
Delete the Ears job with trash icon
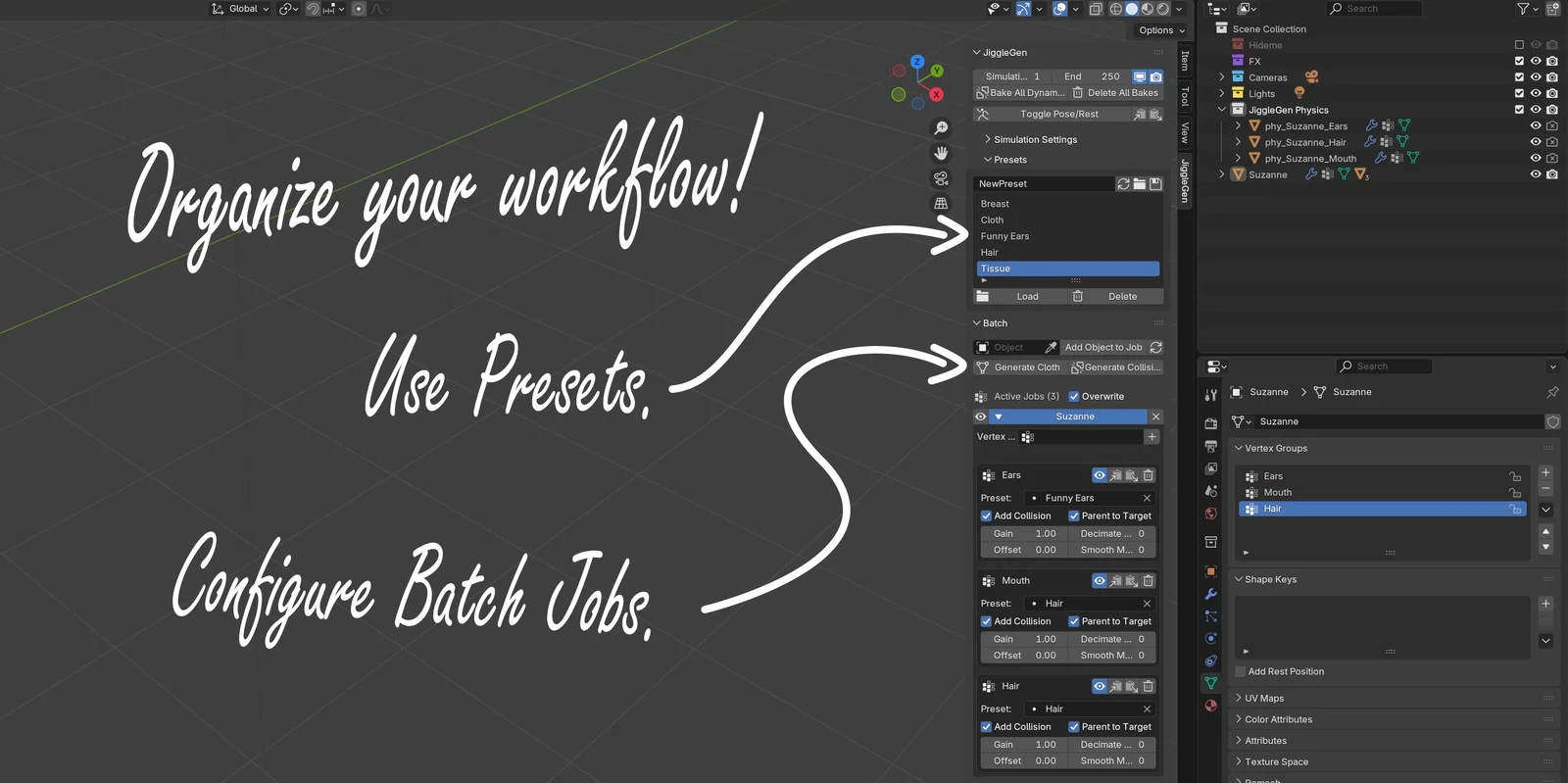pyautogui.click(x=1149, y=475)
